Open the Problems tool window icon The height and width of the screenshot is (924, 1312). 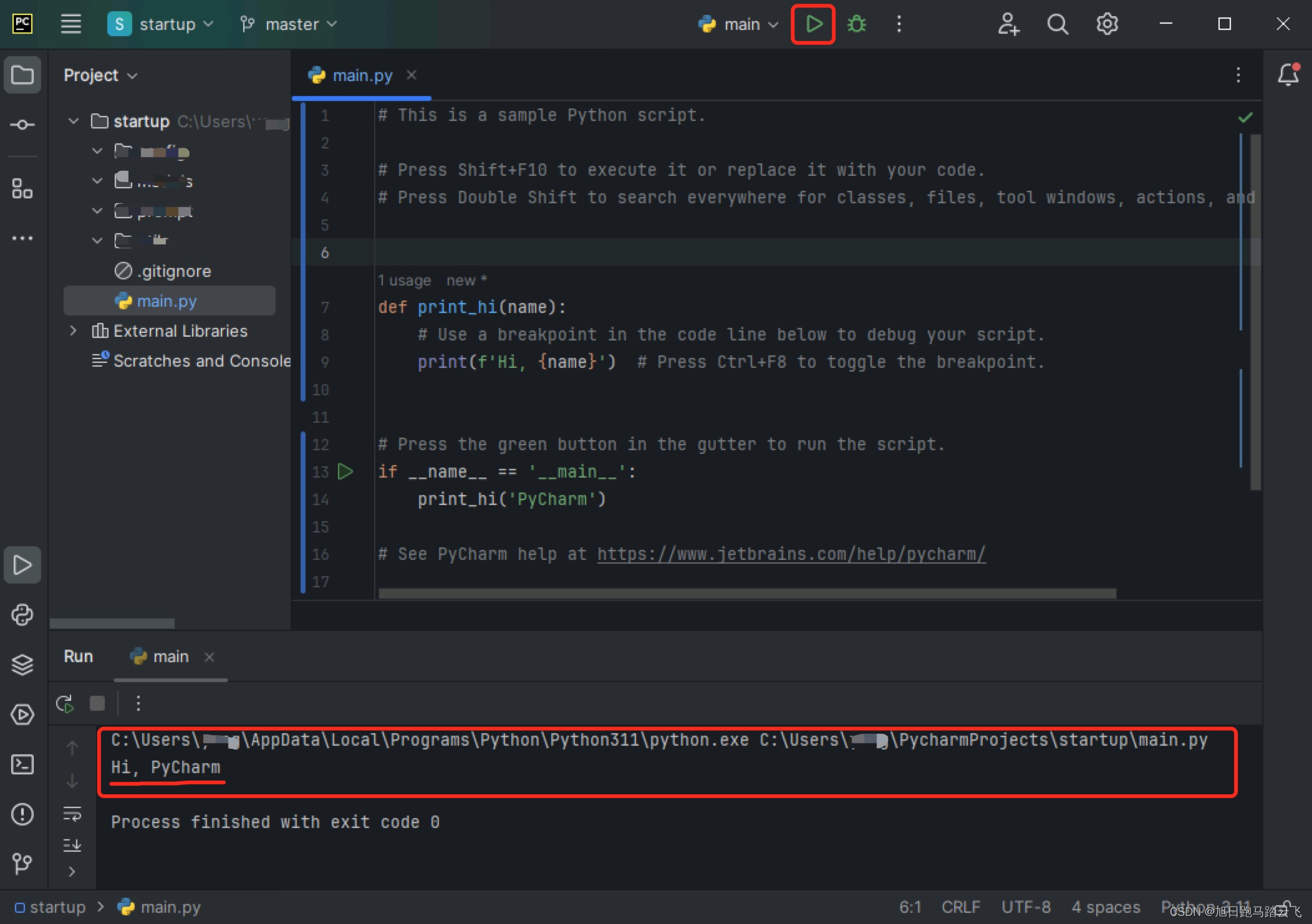tap(22, 814)
